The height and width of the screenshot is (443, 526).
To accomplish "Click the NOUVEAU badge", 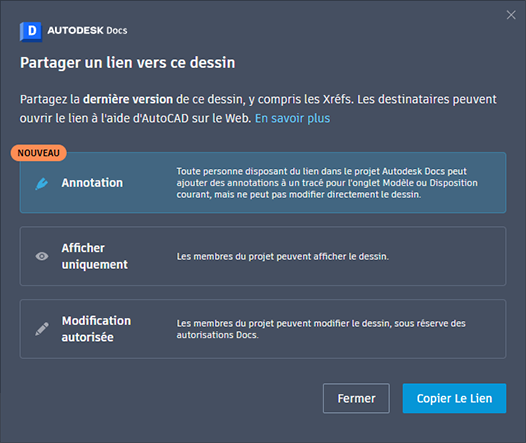I will 39,153.
